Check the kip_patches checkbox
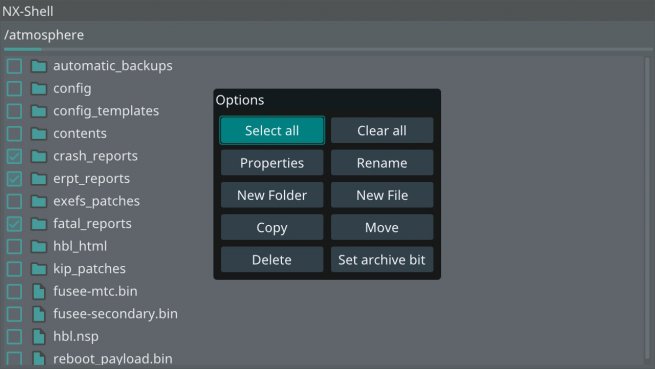 point(14,269)
